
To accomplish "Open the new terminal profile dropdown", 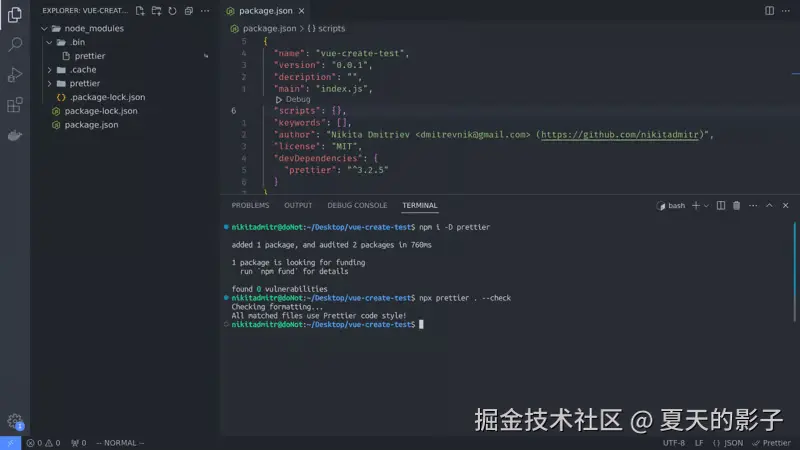I will [707, 206].
